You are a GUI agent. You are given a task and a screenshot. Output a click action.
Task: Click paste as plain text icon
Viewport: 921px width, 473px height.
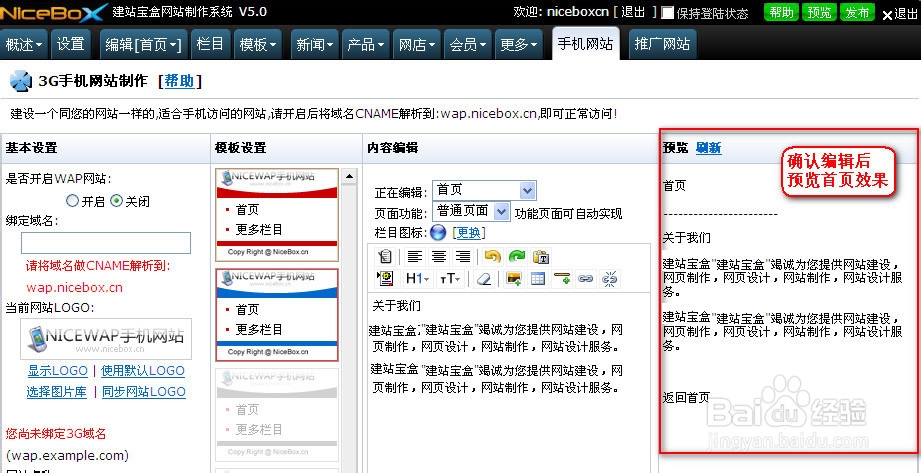coord(540,257)
